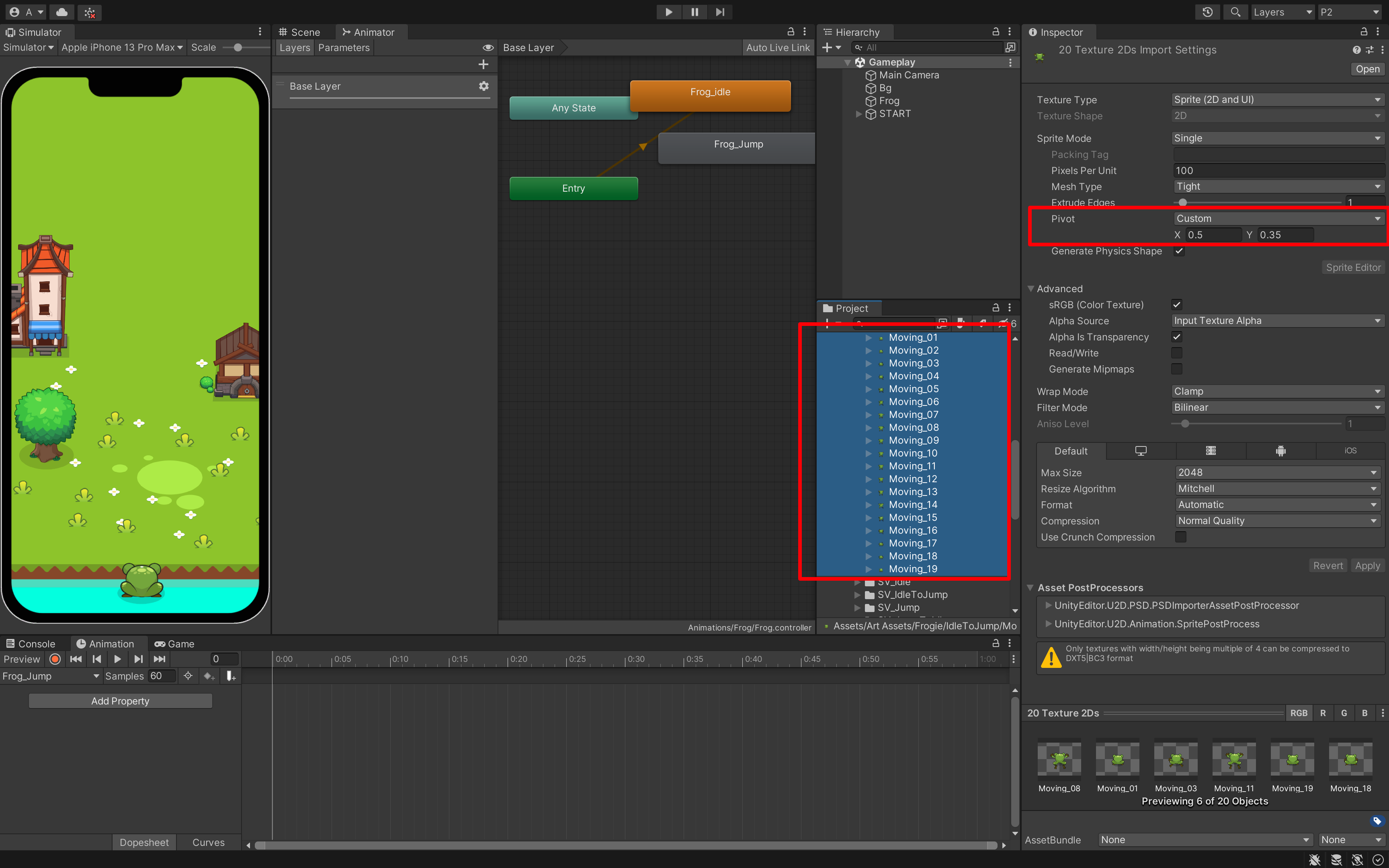Select Android platform override tab

pos(1280,451)
